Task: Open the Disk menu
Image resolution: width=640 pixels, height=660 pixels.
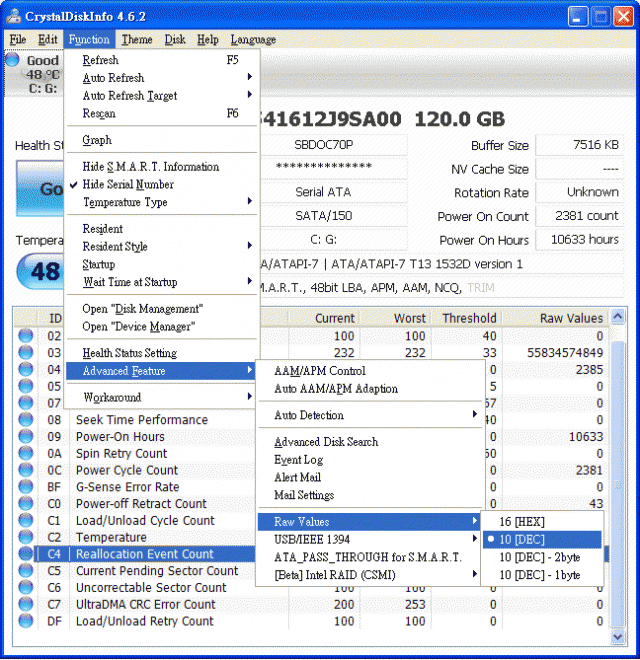Action: click(175, 40)
